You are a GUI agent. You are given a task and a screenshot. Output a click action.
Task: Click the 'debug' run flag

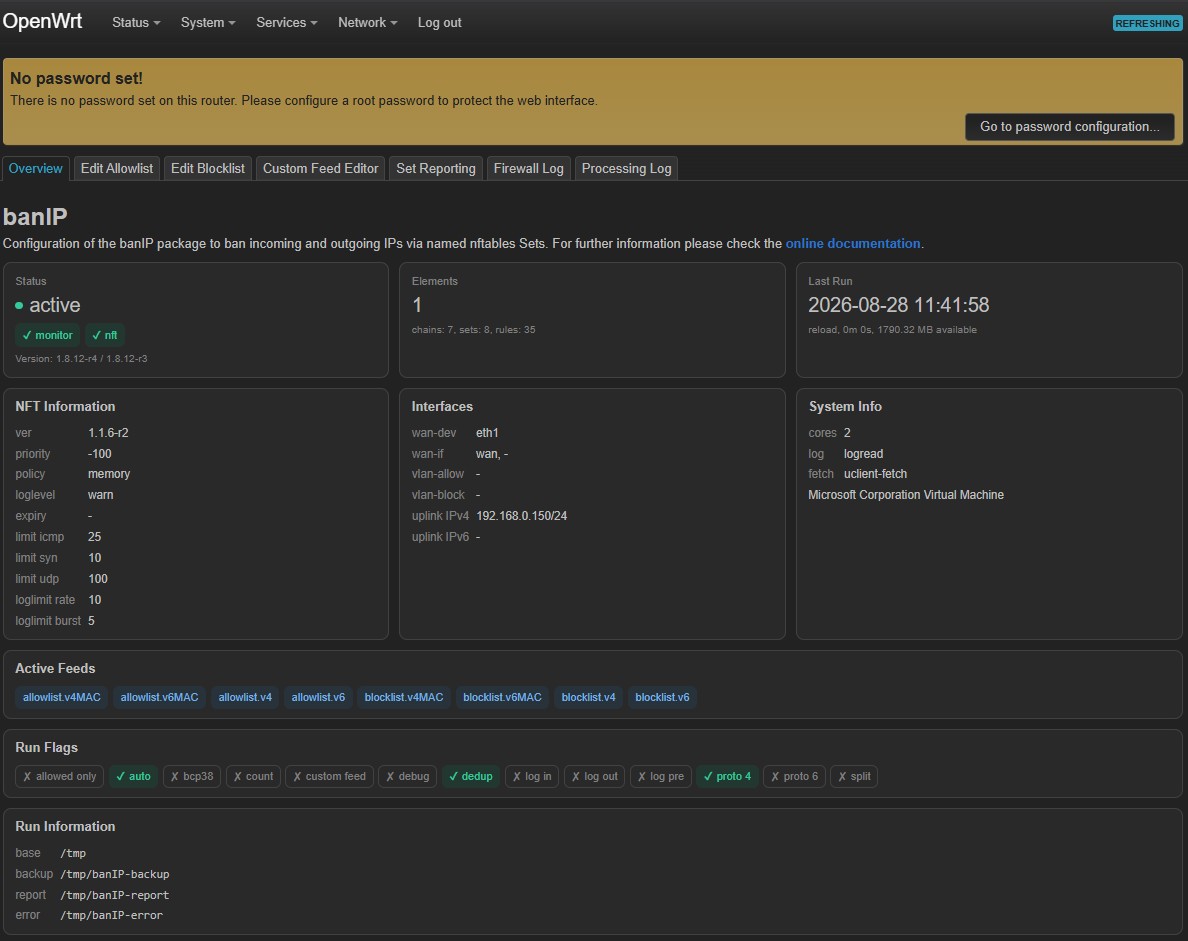pyautogui.click(x=408, y=776)
